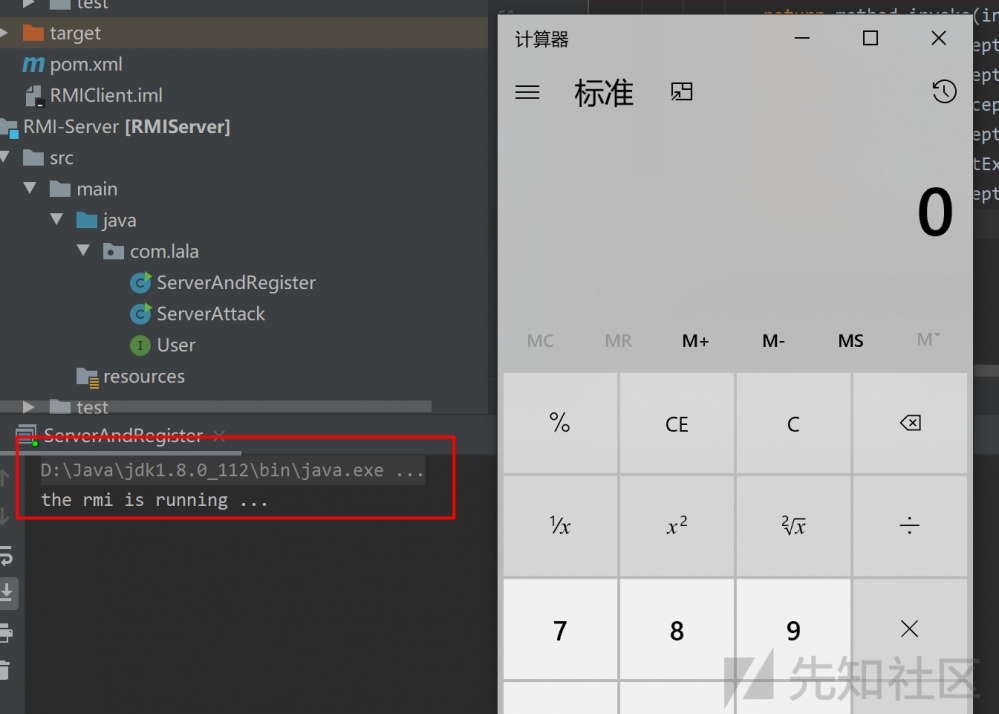The image size is (999, 714).
Task: Click the backspace key in calculator
Action: click(910, 423)
